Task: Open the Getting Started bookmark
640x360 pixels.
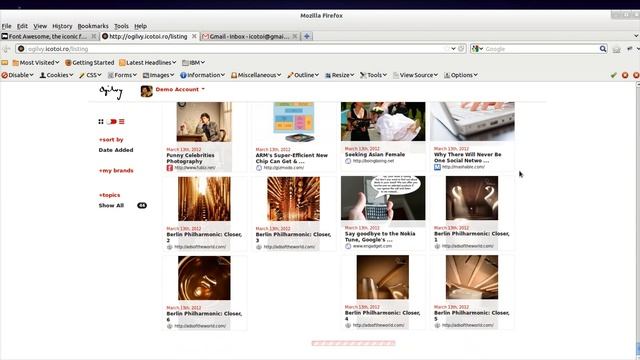Action: click(x=89, y=62)
